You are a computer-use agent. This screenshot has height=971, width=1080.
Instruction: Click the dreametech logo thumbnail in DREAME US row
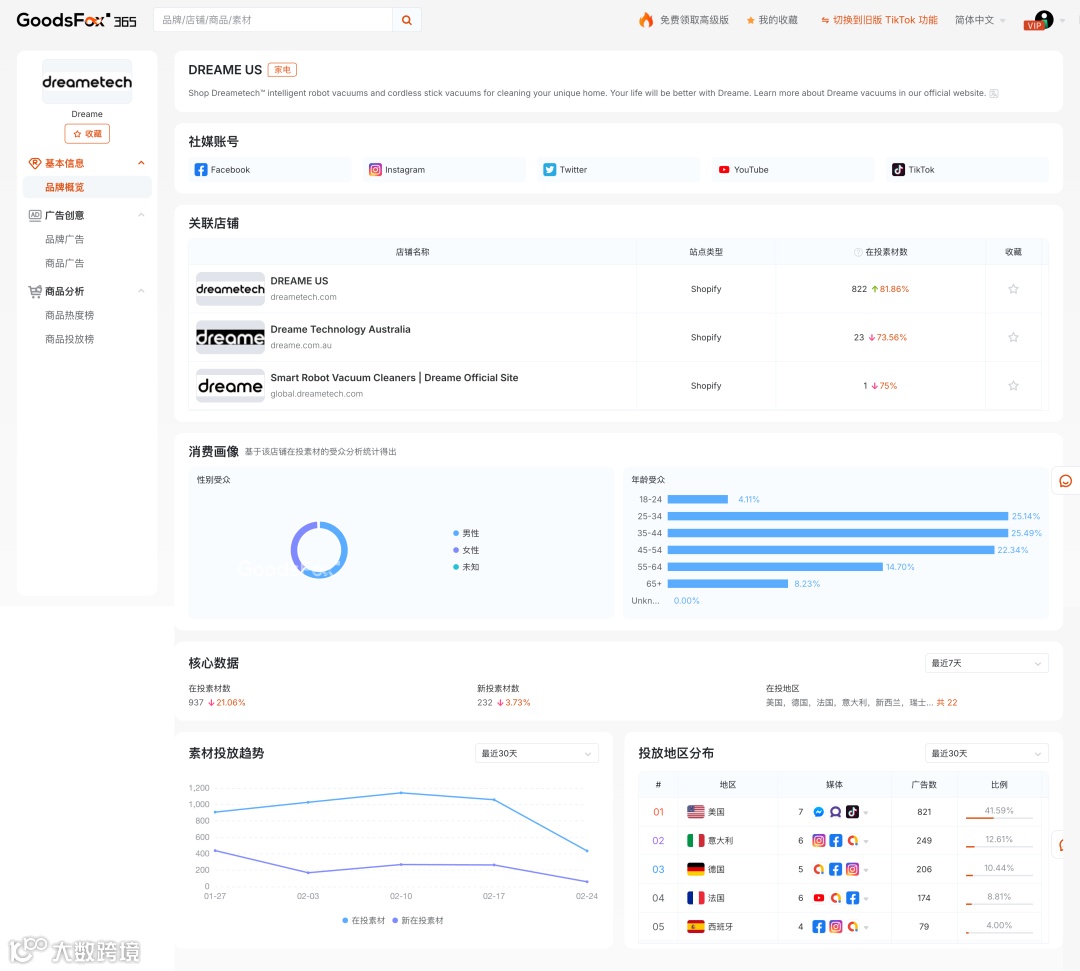(x=230, y=289)
